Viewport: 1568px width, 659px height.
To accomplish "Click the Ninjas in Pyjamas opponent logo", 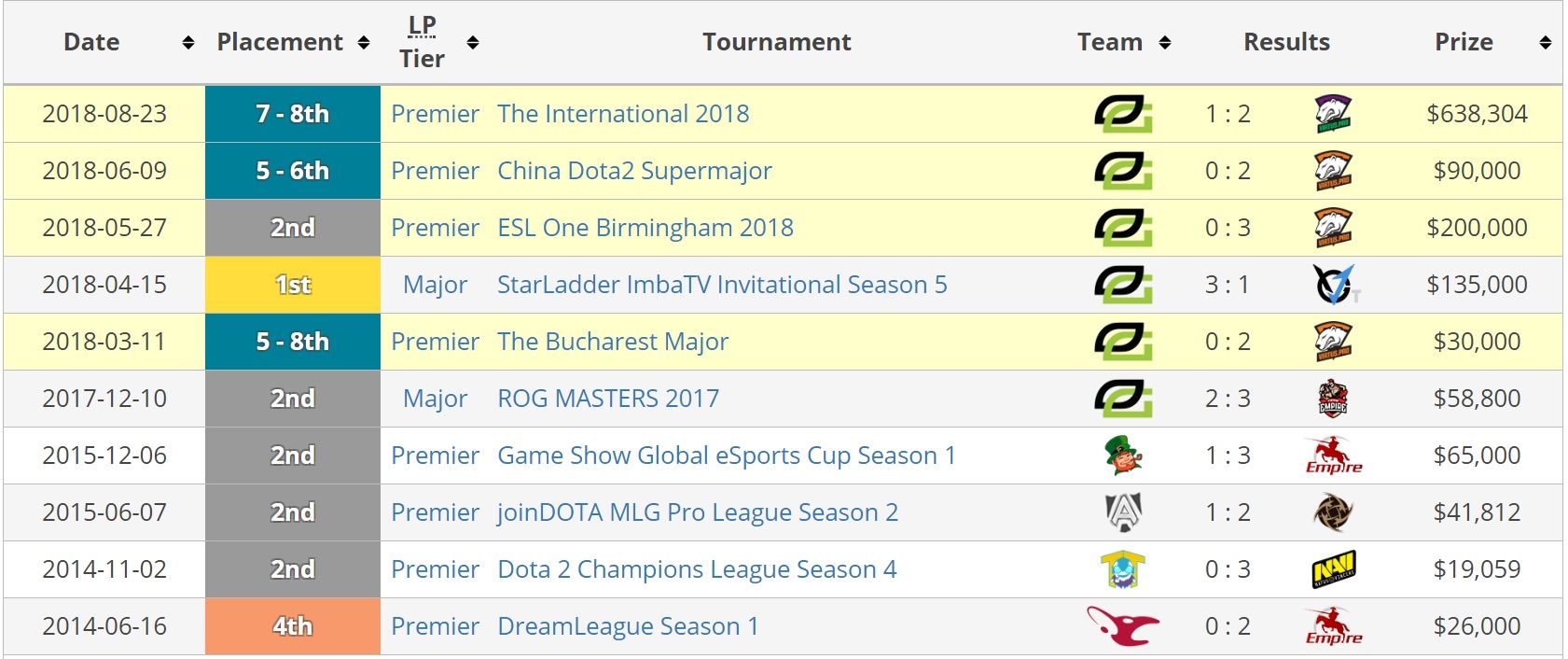I will pos(1333,512).
